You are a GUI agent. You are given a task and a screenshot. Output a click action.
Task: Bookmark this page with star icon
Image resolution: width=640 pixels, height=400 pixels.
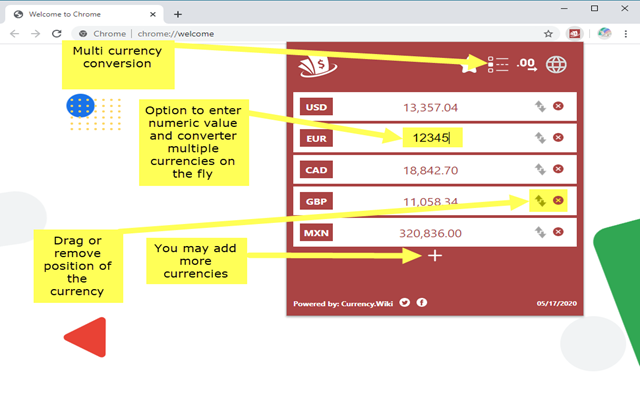click(x=548, y=34)
